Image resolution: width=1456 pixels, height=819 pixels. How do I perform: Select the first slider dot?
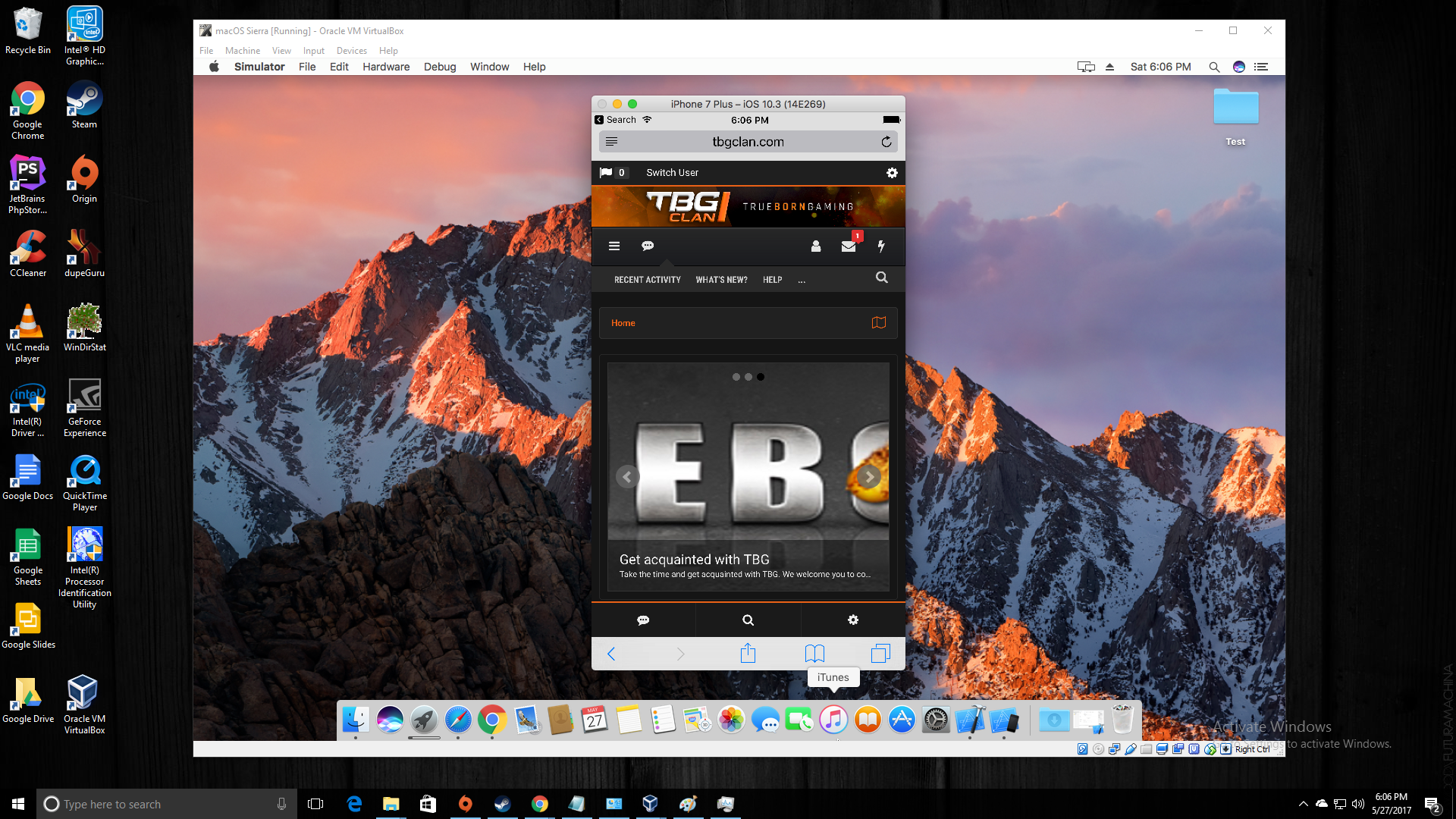pos(736,377)
